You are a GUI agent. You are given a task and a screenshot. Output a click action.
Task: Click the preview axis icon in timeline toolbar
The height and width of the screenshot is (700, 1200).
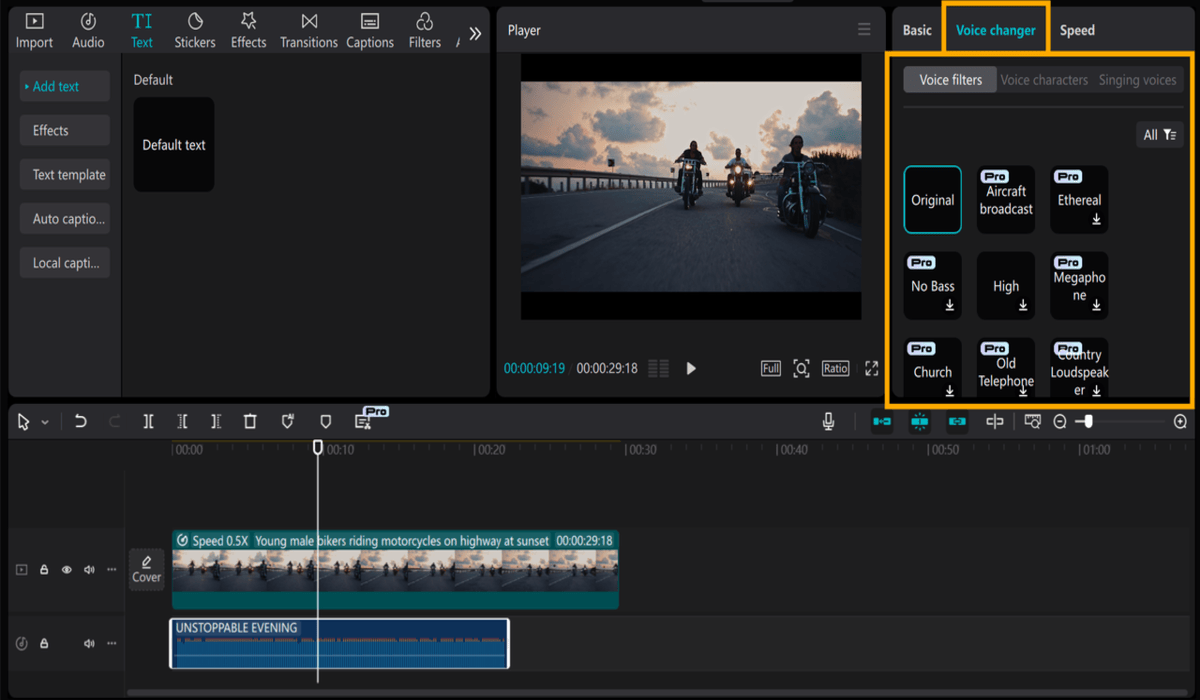(995, 422)
